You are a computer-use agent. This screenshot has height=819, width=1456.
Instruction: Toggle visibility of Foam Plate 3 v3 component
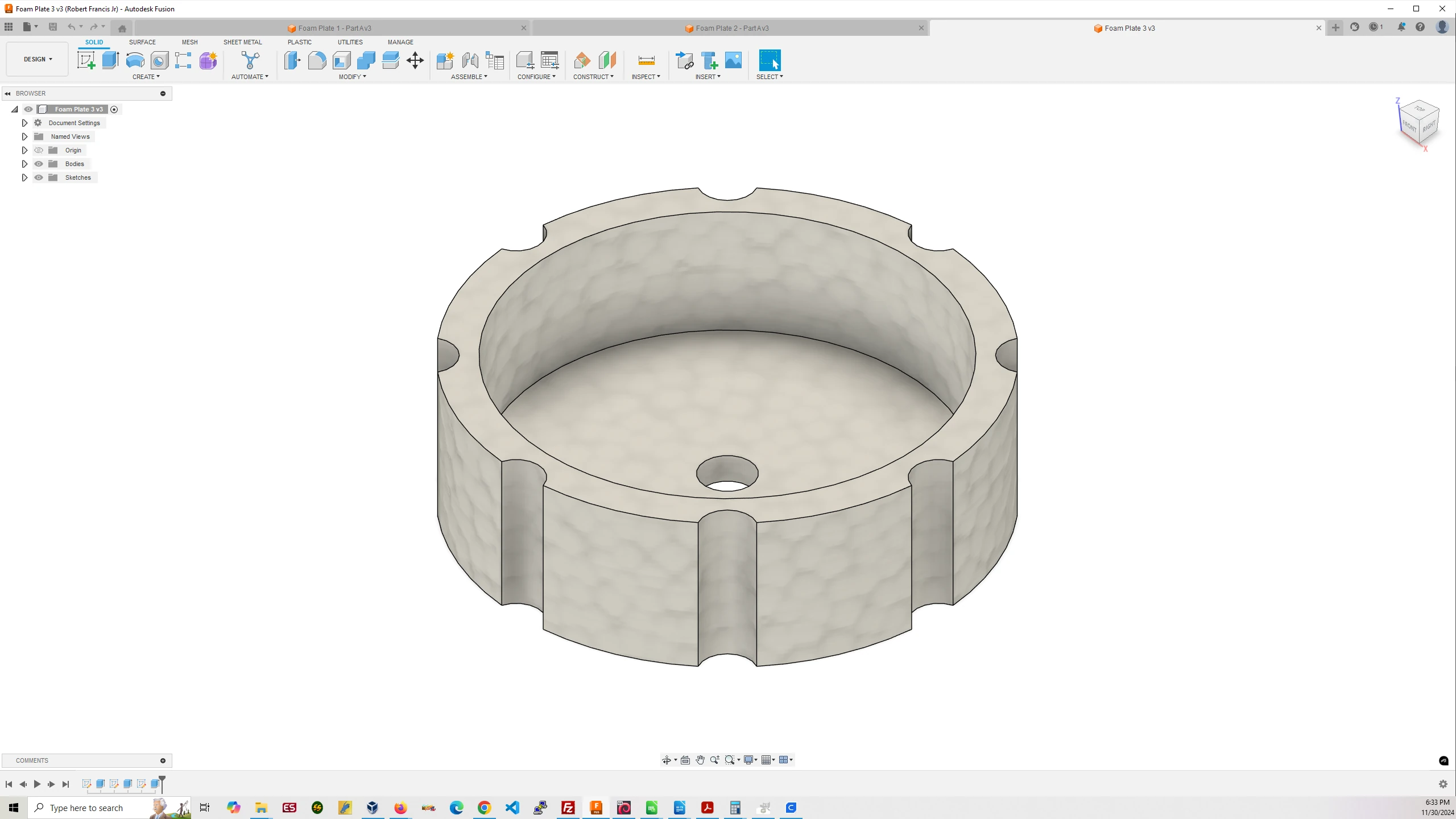pos(28,109)
